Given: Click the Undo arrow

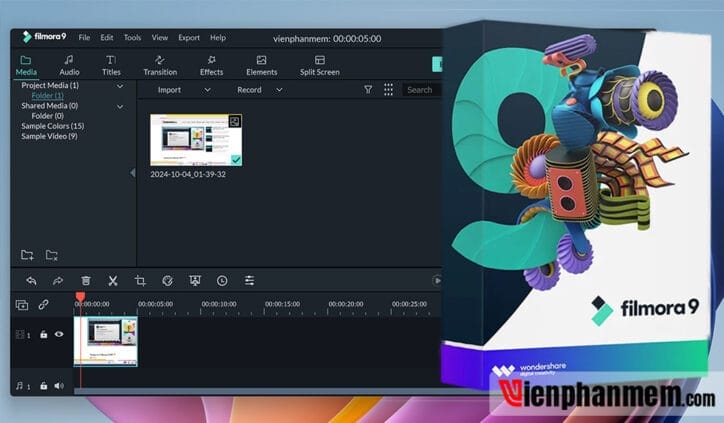Looking at the screenshot, I should (x=31, y=281).
